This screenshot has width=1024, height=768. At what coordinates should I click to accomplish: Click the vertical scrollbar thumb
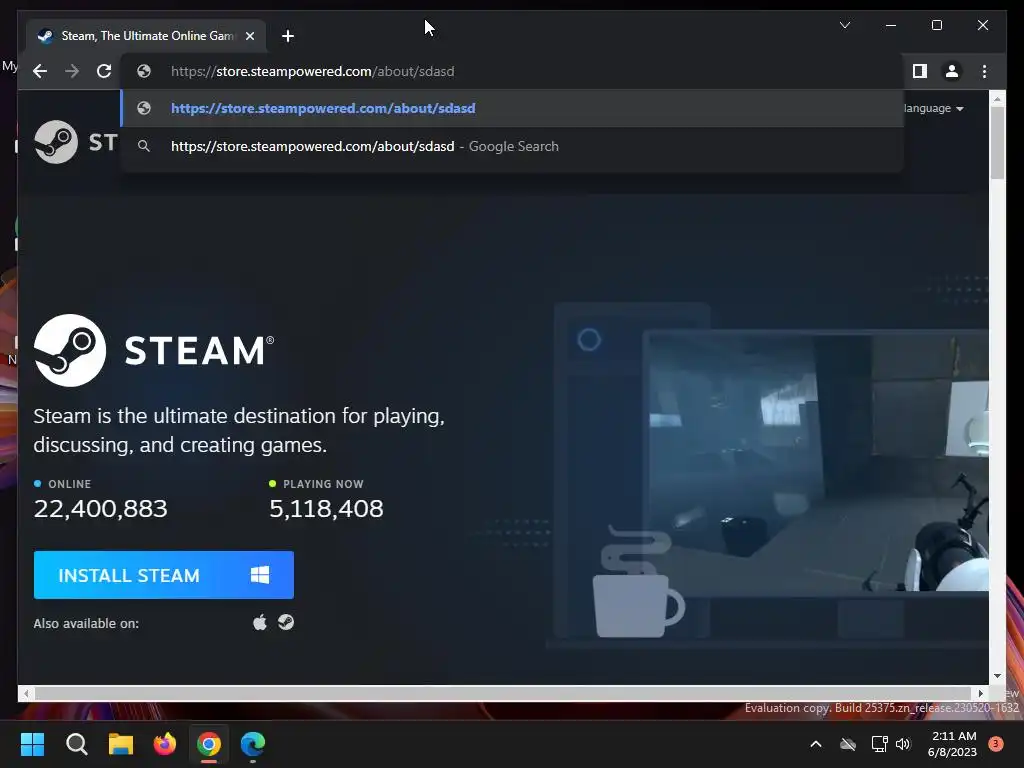(x=997, y=142)
